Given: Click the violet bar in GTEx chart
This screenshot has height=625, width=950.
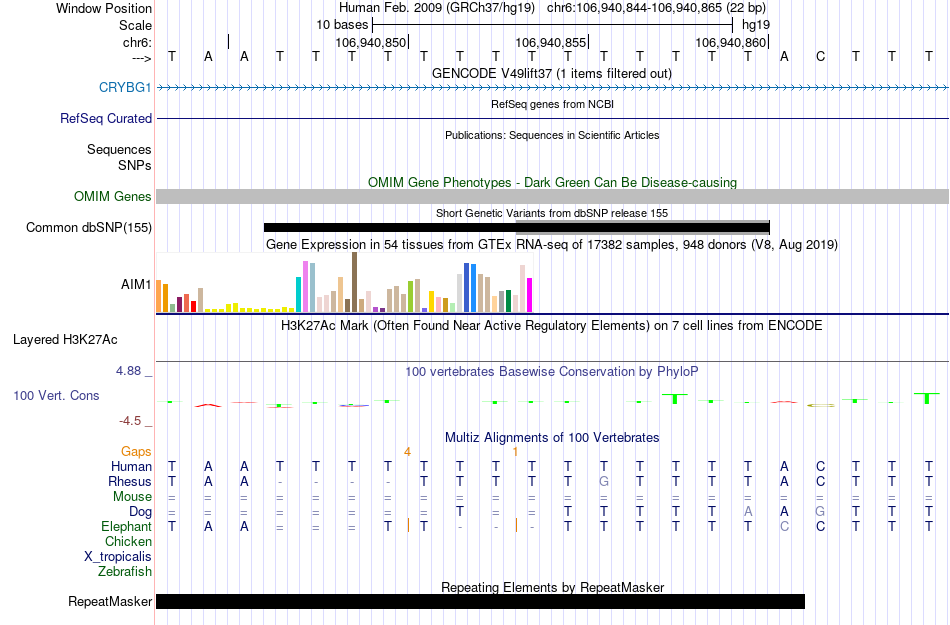Looking at the screenshot, I should pos(305,286).
